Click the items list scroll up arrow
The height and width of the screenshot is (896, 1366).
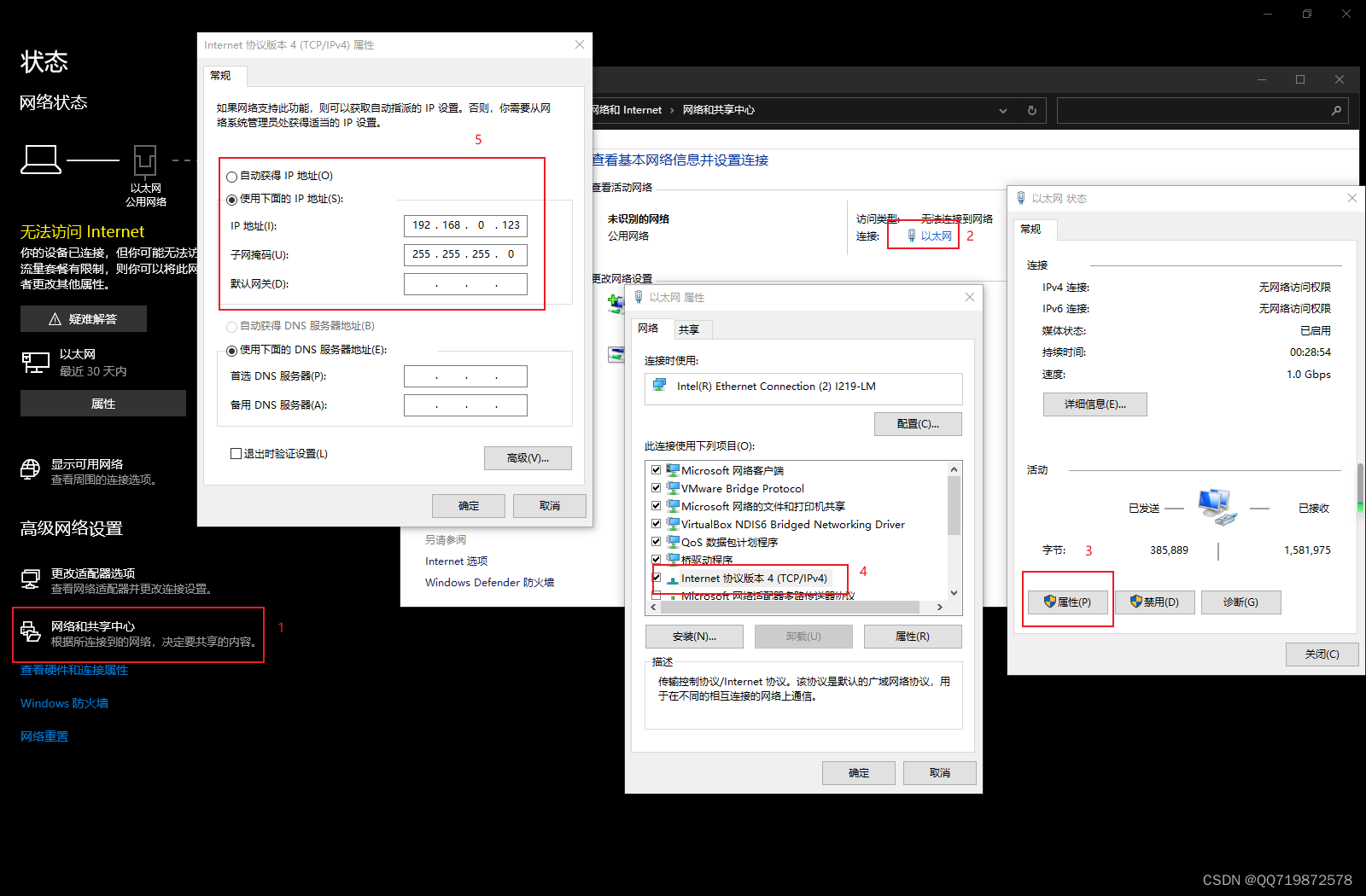pyautogui.click(x=954, y=469)
